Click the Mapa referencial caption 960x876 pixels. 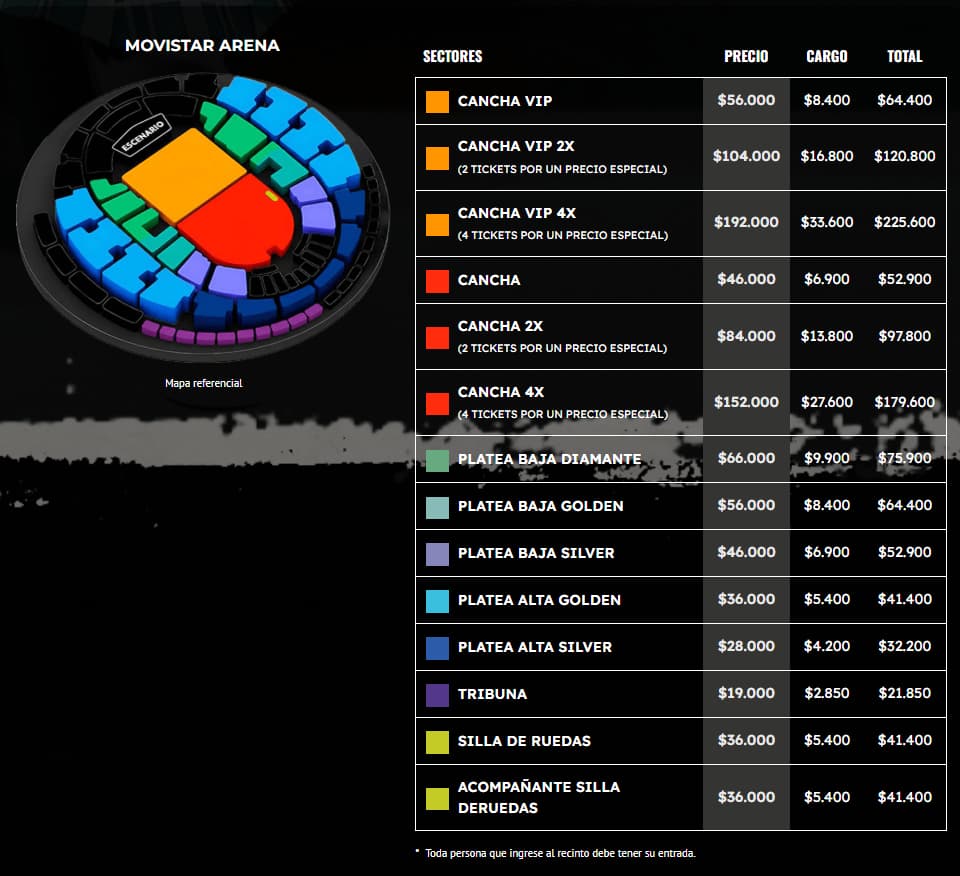(204, 383)
